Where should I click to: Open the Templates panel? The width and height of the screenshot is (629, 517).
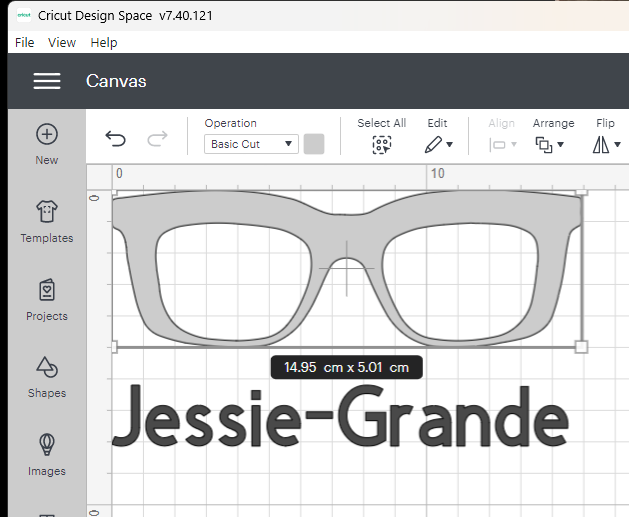[47, 212]
